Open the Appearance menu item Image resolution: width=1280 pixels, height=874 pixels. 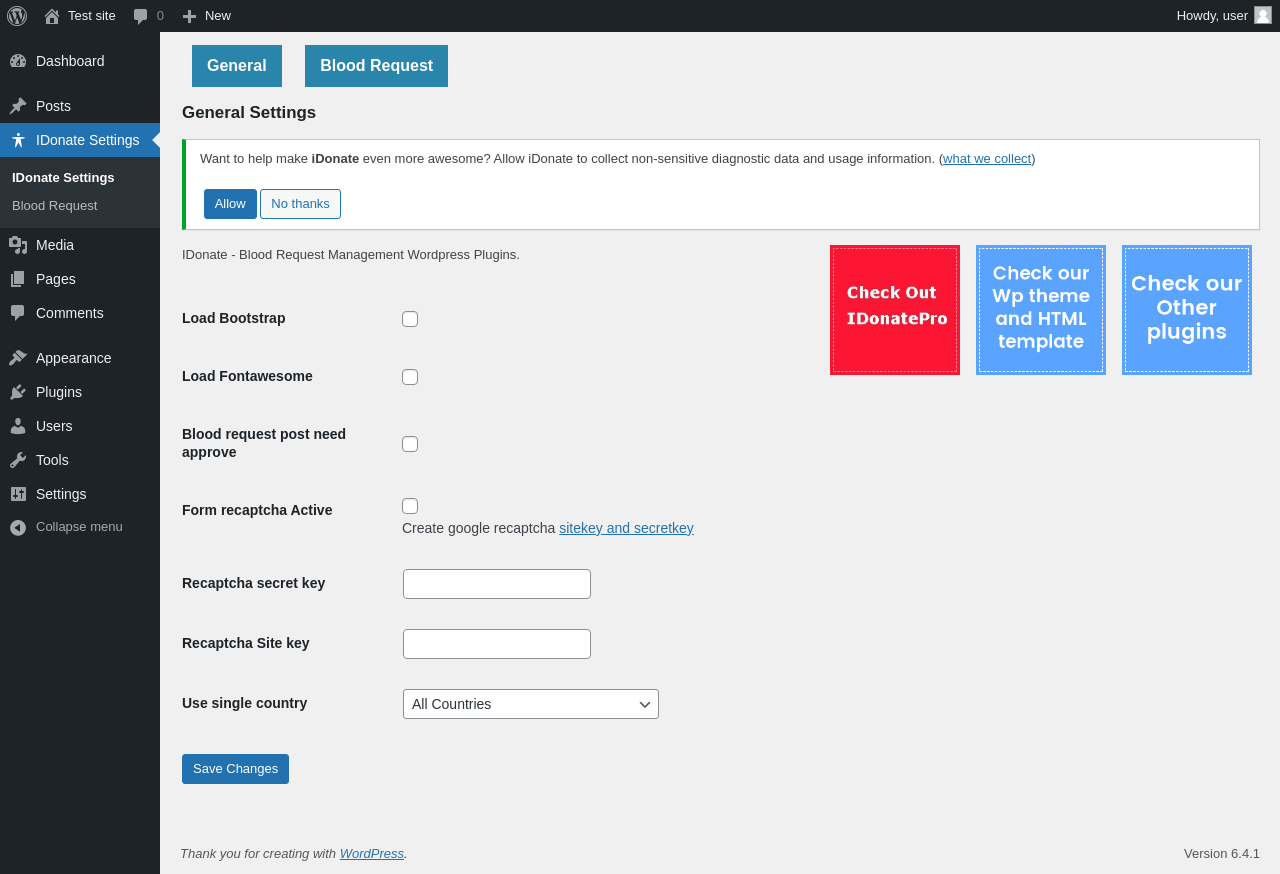pos(80,358)
